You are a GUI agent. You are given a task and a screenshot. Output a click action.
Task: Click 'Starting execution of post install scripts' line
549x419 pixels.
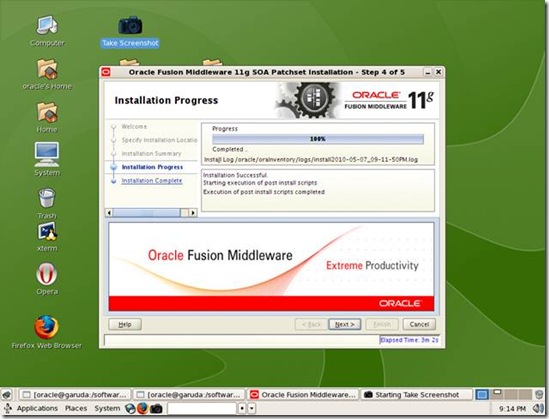[260, 183]
